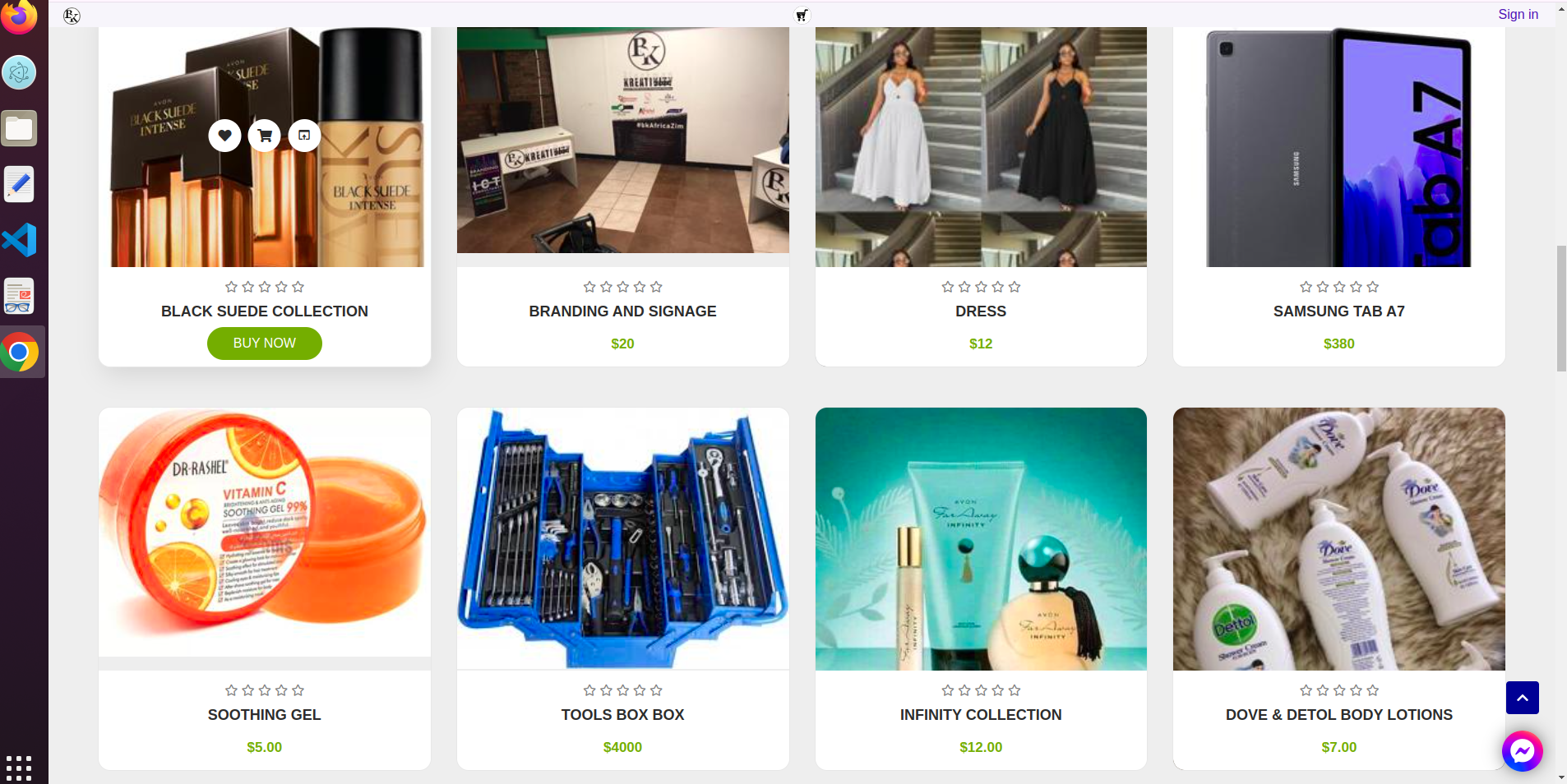Open the Infinity Collection product image

(981, 539)
